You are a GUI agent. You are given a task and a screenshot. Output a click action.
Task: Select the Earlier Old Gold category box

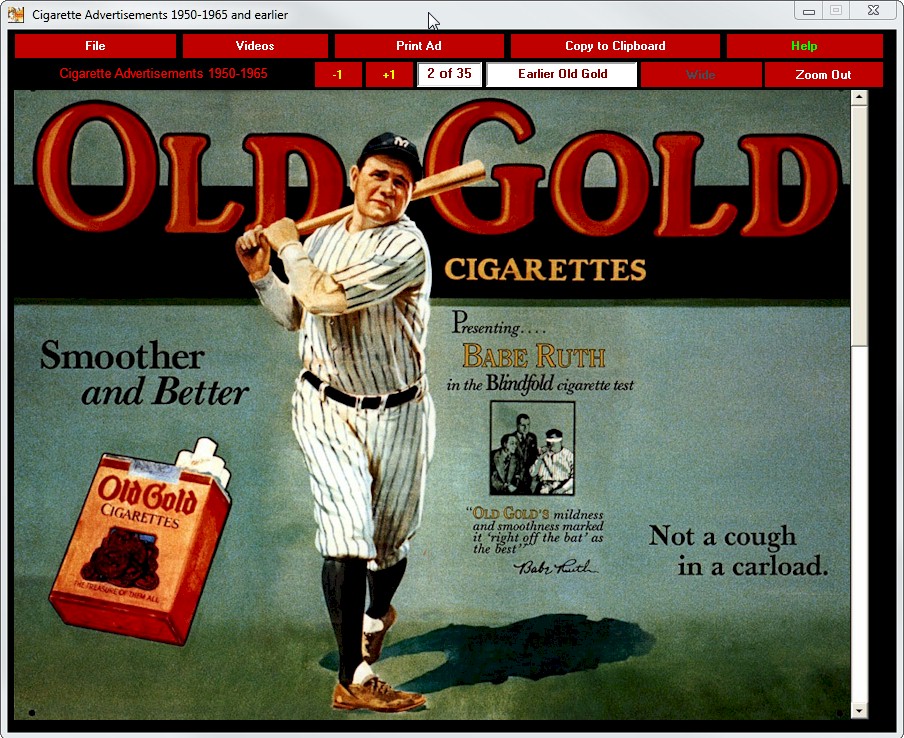(562, 74)
